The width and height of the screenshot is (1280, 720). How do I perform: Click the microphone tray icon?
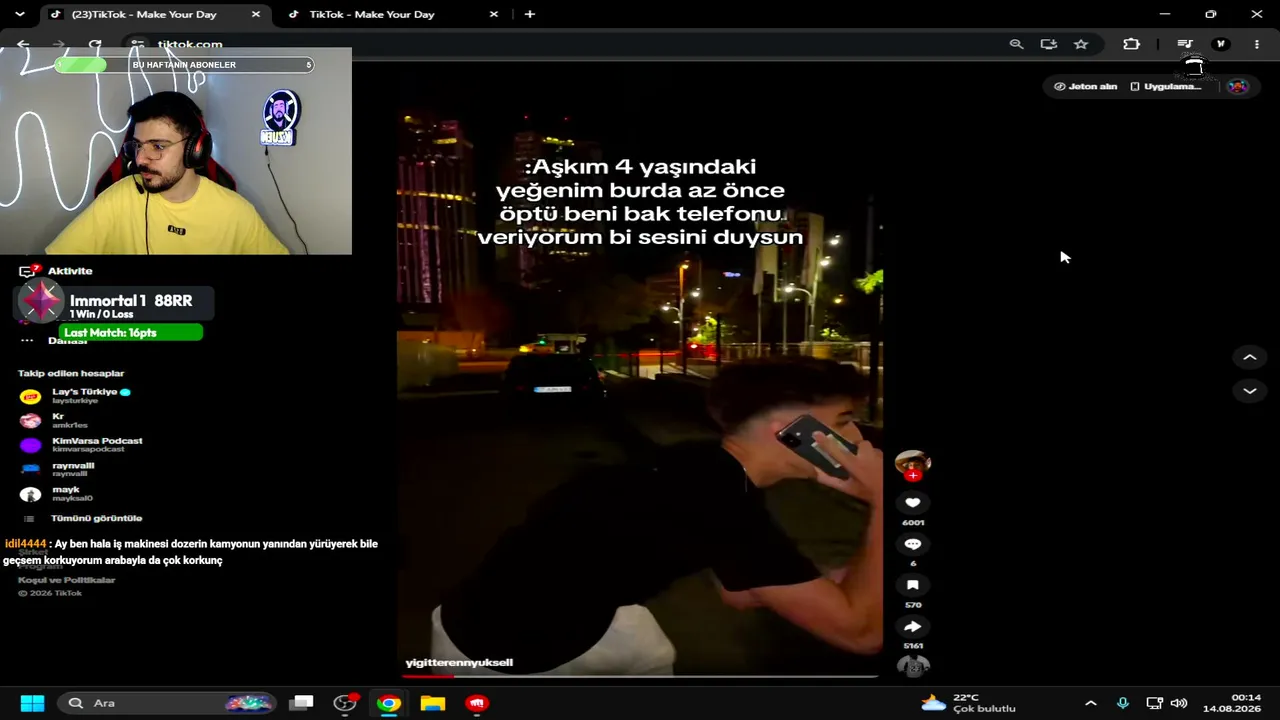click(1123, 703)
